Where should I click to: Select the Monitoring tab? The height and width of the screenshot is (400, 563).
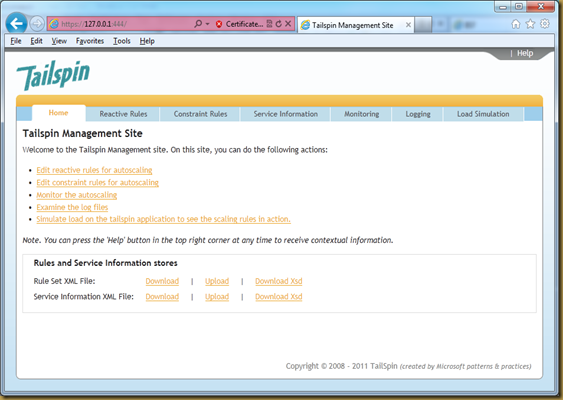point(362,114)
